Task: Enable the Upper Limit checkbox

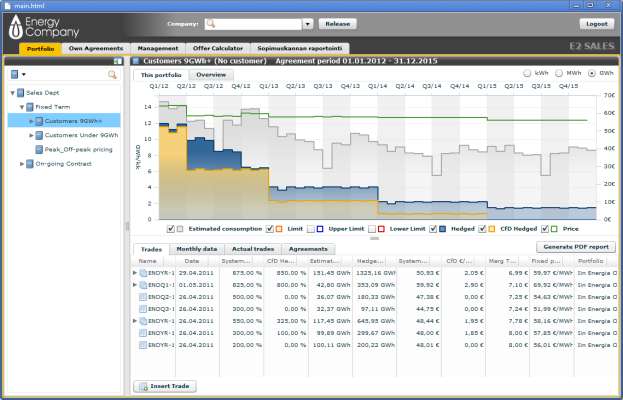Action: click(311, 229)
